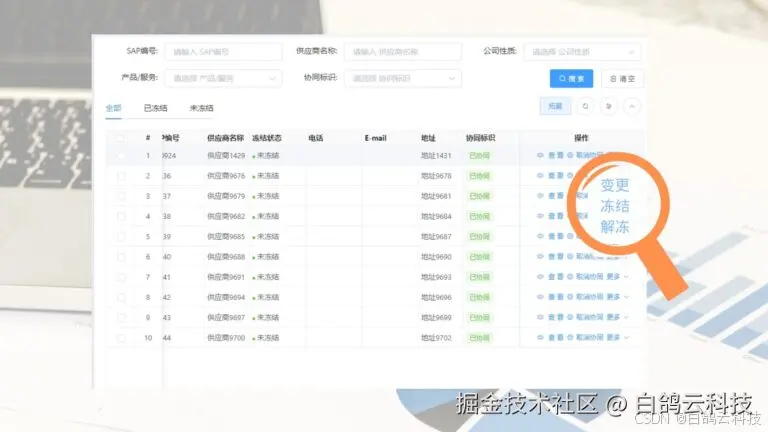The height and width of the screenshot is (432, 768).
Task: Click the 电话 column header
Action: [x=316, y=138]
